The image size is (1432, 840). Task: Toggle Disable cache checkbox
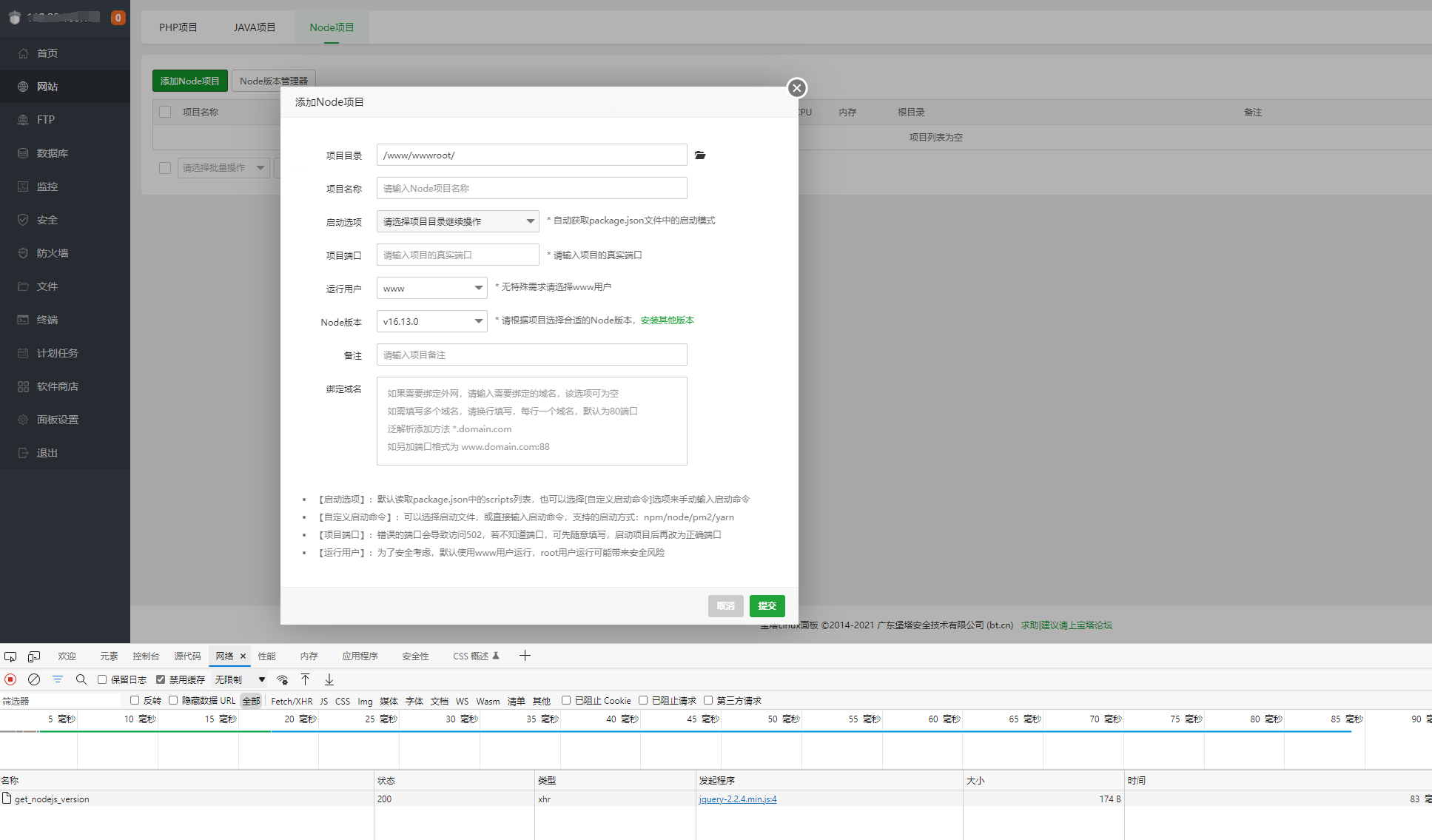[161, 679]
